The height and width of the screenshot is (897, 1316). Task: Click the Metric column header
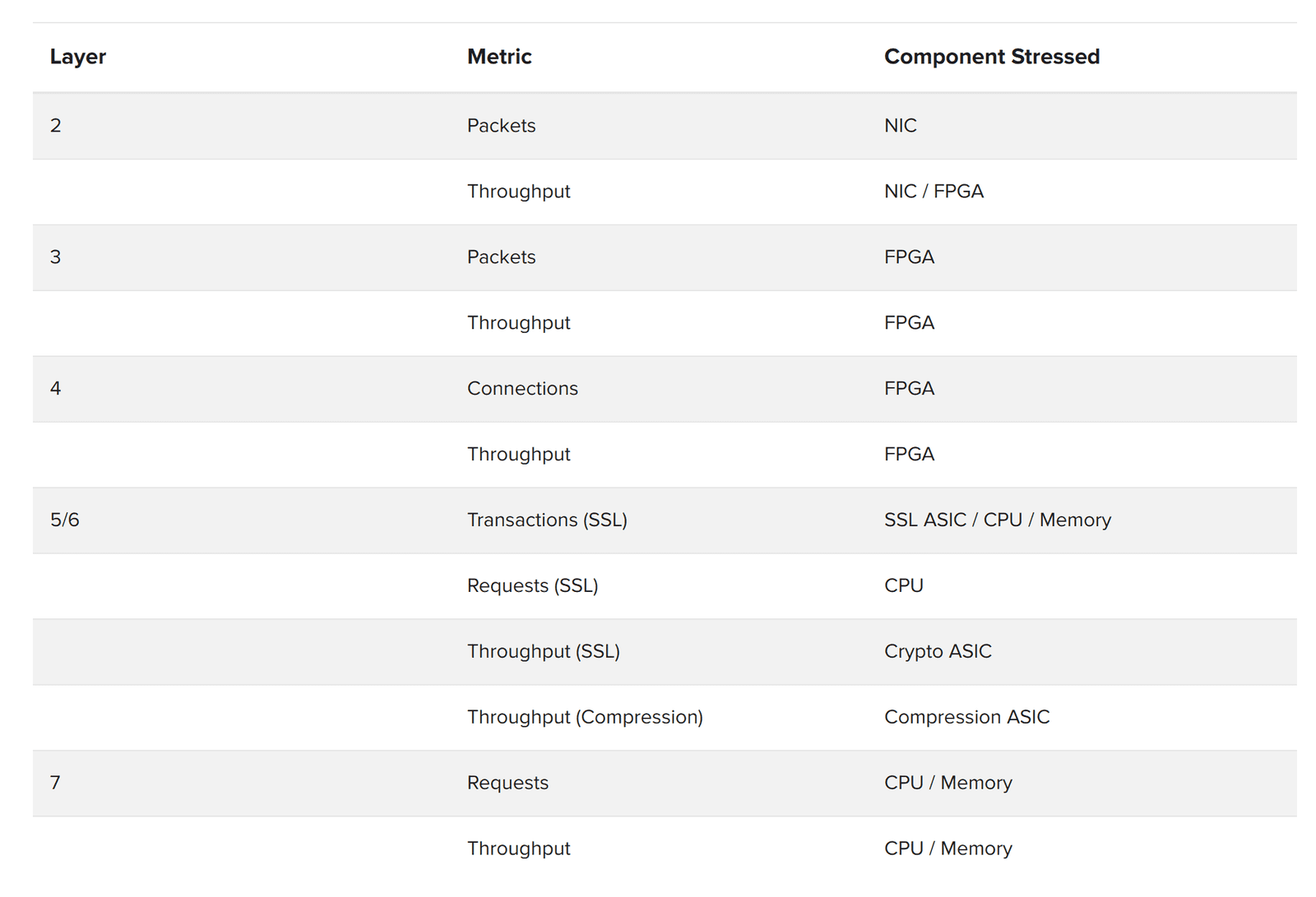click(498, 57)
